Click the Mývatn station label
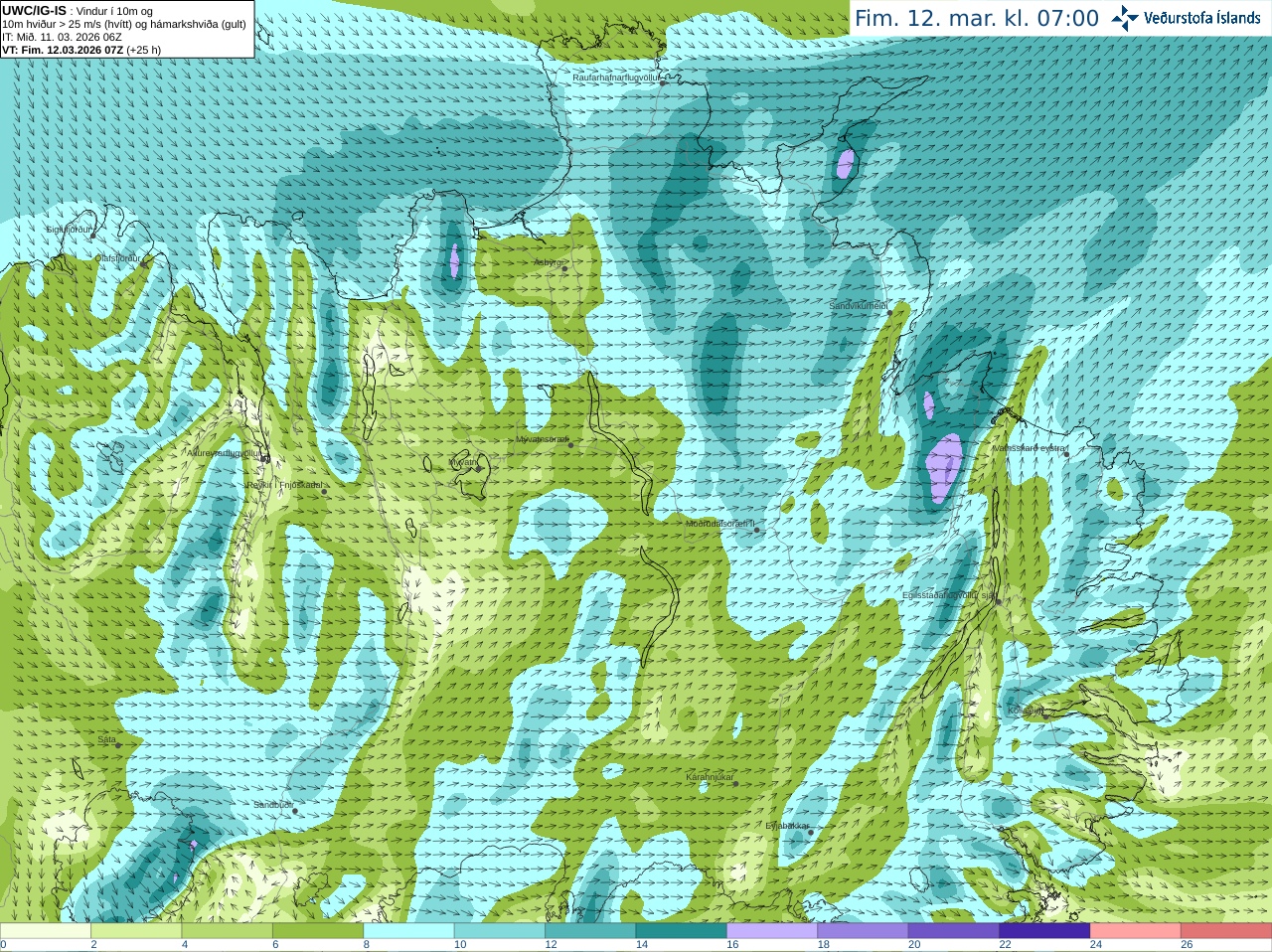The width and height of the screenshot is (1272, 952). (463, 462)
